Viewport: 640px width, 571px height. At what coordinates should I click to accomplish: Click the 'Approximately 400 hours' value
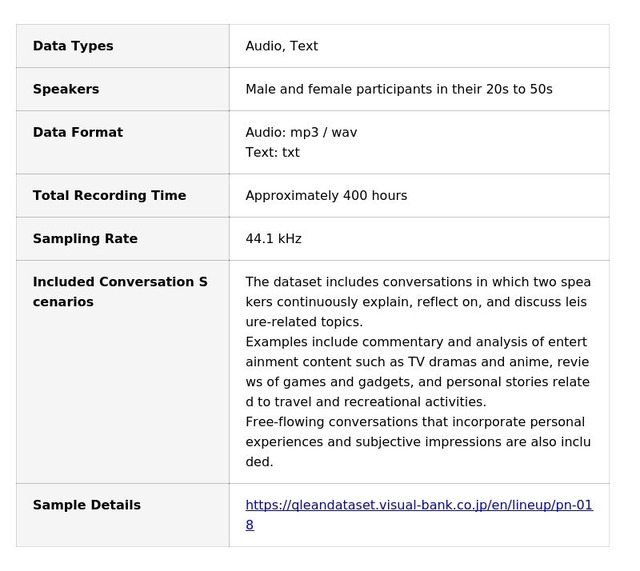(x=326, y=195)
